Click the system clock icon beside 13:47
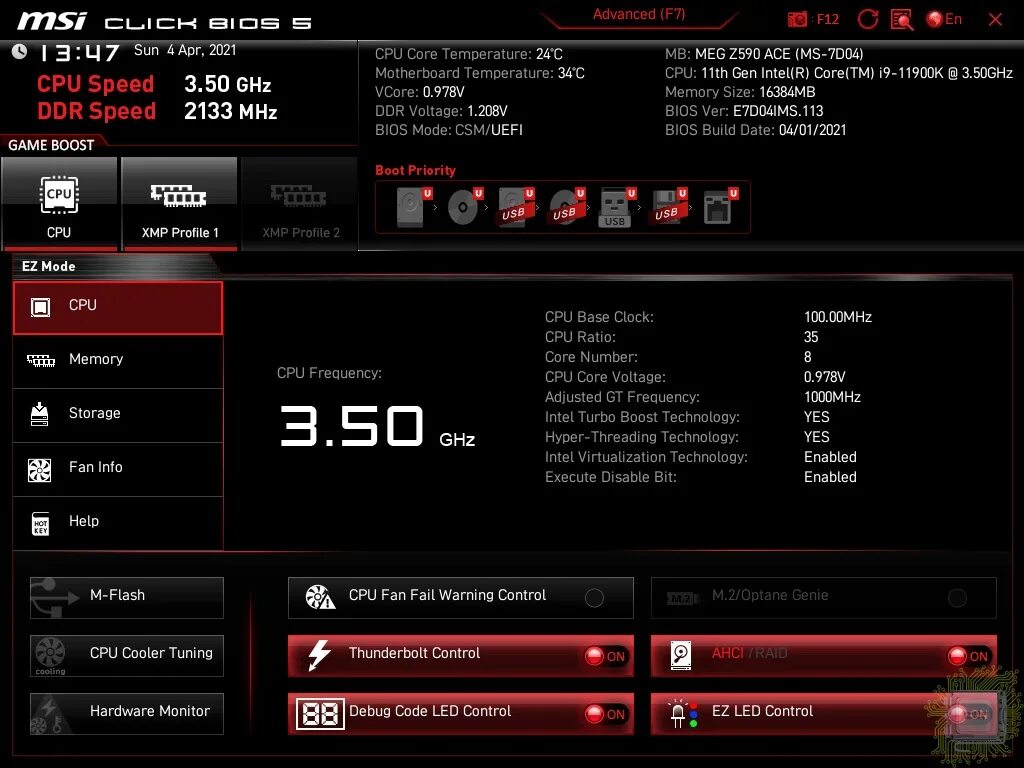Image resolution: width=1024 pixels, height=768 pixels. point(20,52)
